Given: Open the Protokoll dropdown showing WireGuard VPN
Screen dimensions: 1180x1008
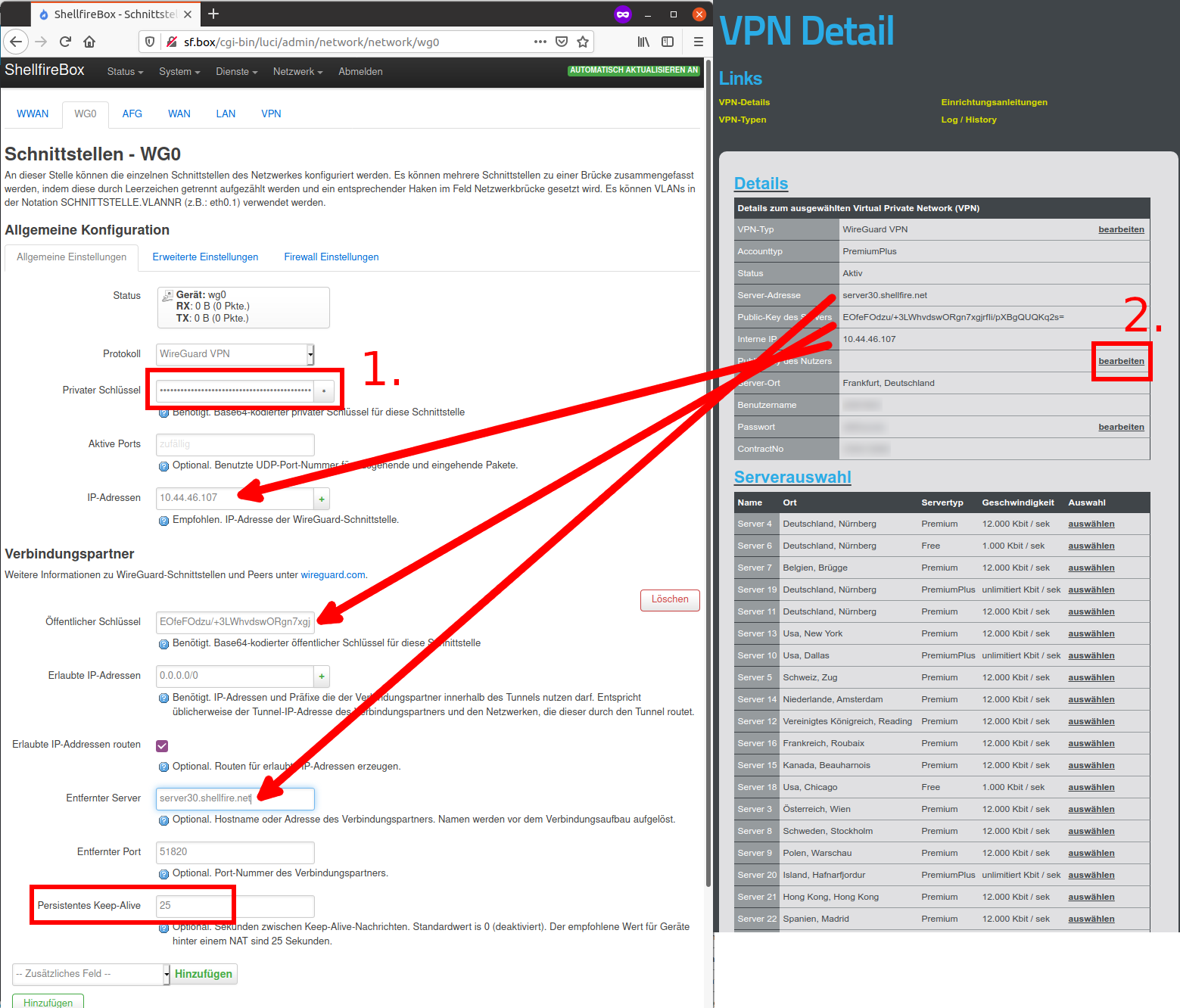Looking at the screenshot, I should coord(235,354).
